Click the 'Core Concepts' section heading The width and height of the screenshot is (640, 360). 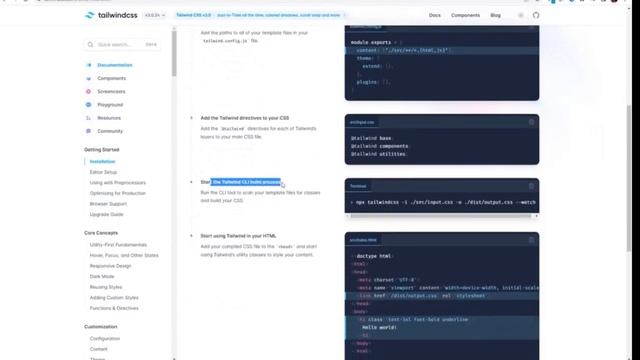(101, 233)
